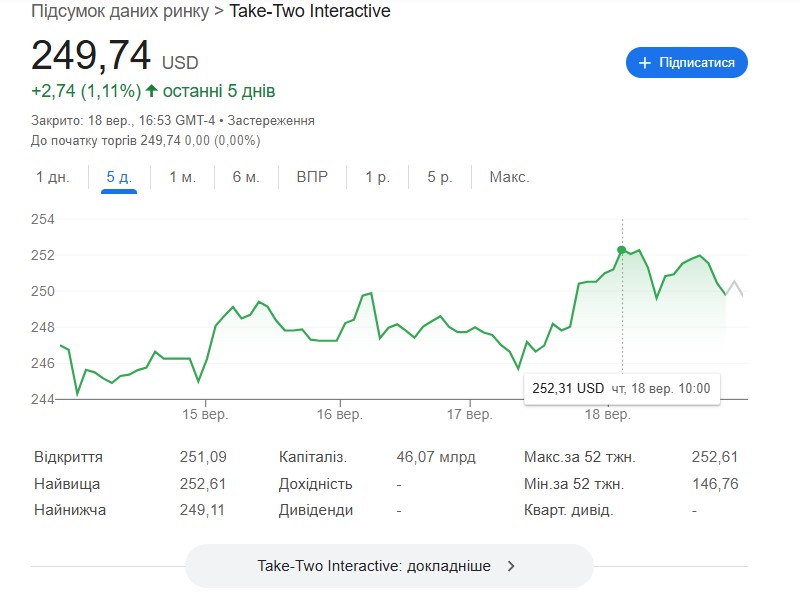
Task: Click the 'Застереження' disclaimer link
Action: (271, 120)
